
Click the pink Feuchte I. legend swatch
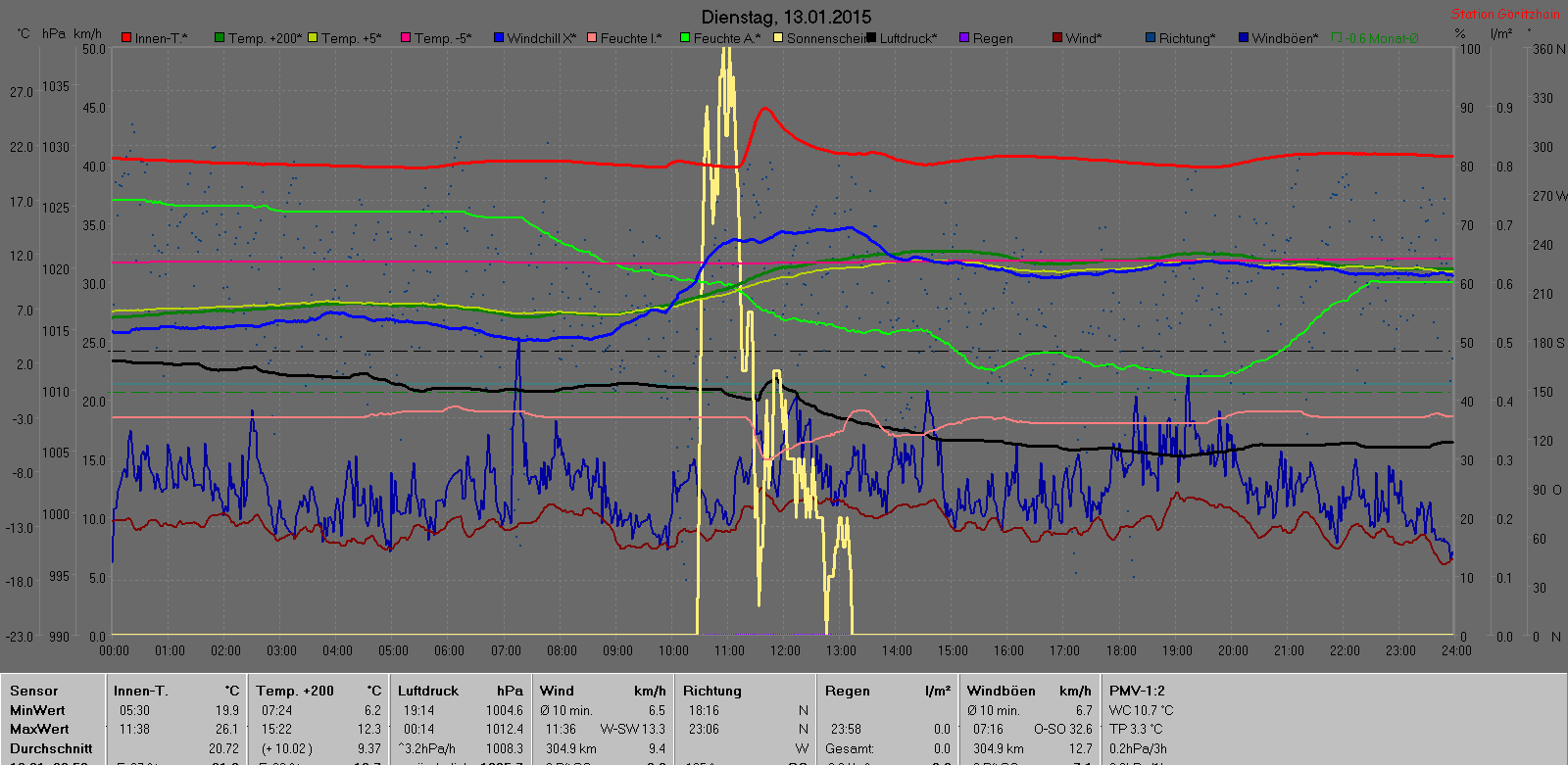pos(592,38)
